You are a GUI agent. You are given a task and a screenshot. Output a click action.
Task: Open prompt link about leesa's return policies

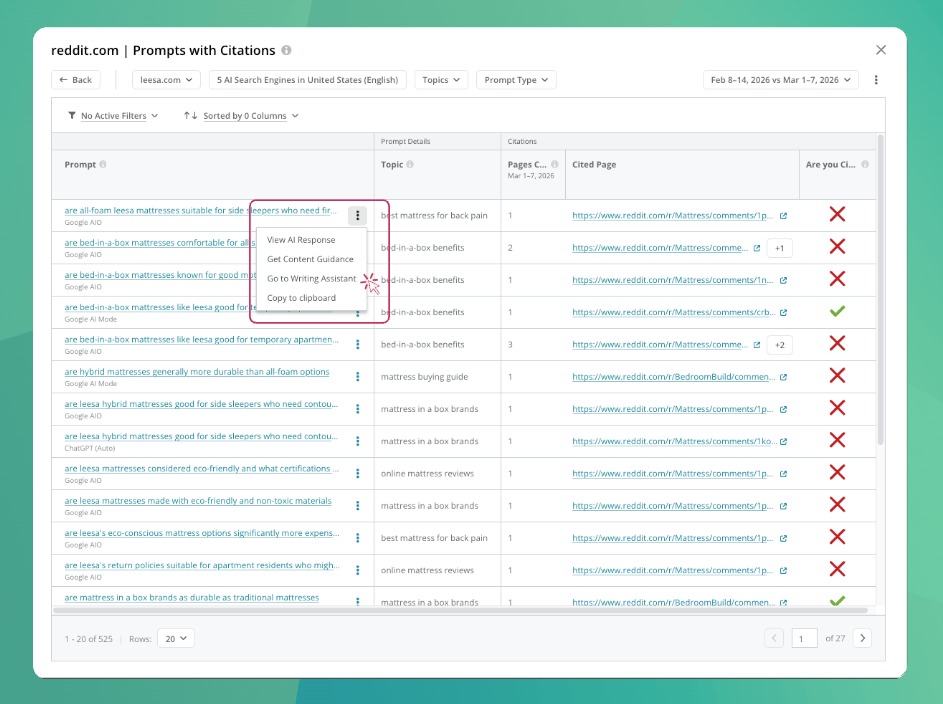pos(201,566)
